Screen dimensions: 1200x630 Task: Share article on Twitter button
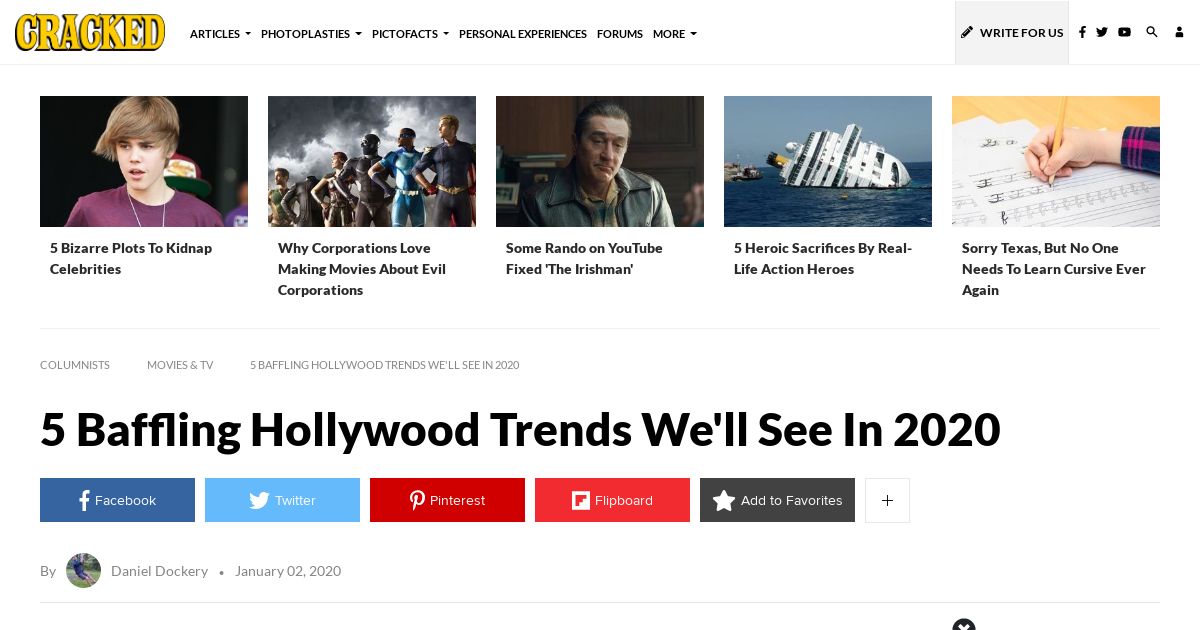pos(282,500)
